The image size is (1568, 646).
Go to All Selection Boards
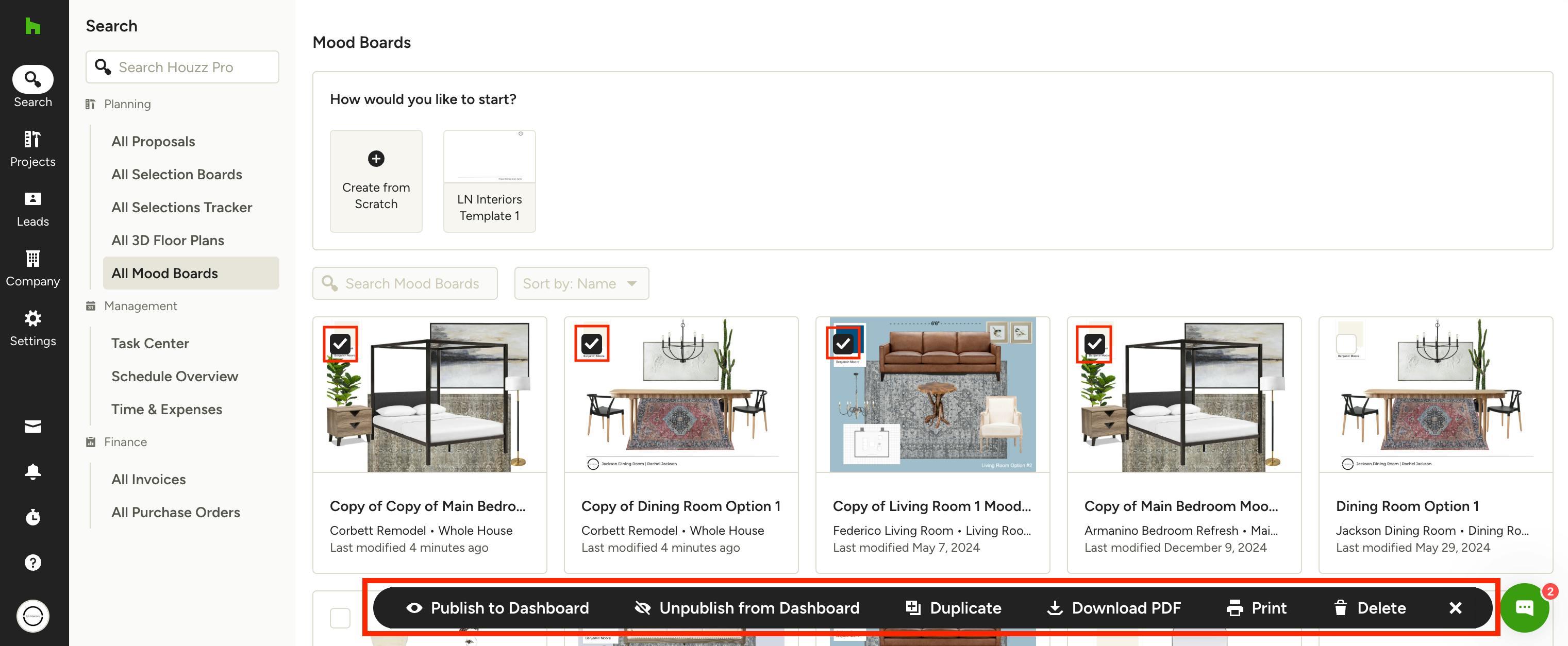pos(176,175)
